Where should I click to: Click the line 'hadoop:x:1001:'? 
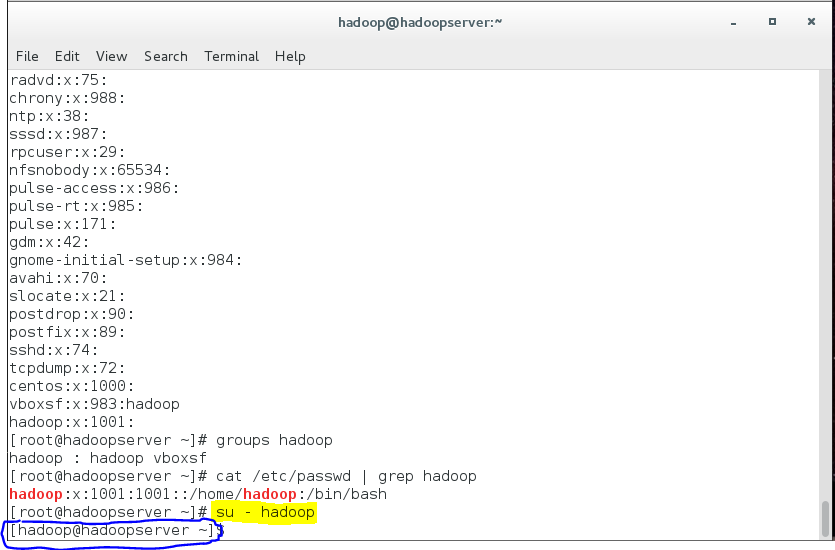click(72, 422)
